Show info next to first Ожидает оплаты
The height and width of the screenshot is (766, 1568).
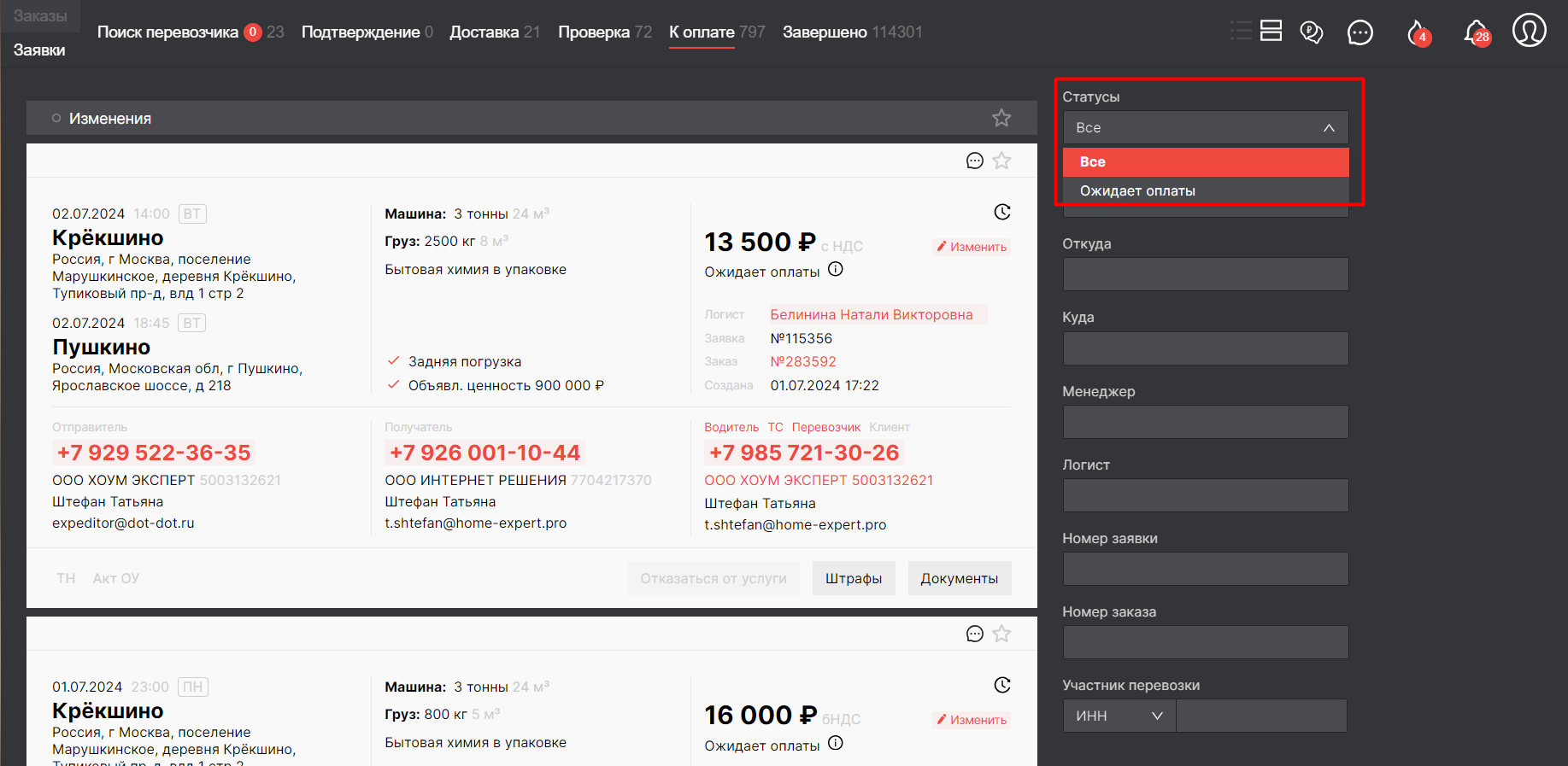tap(836, 270)
